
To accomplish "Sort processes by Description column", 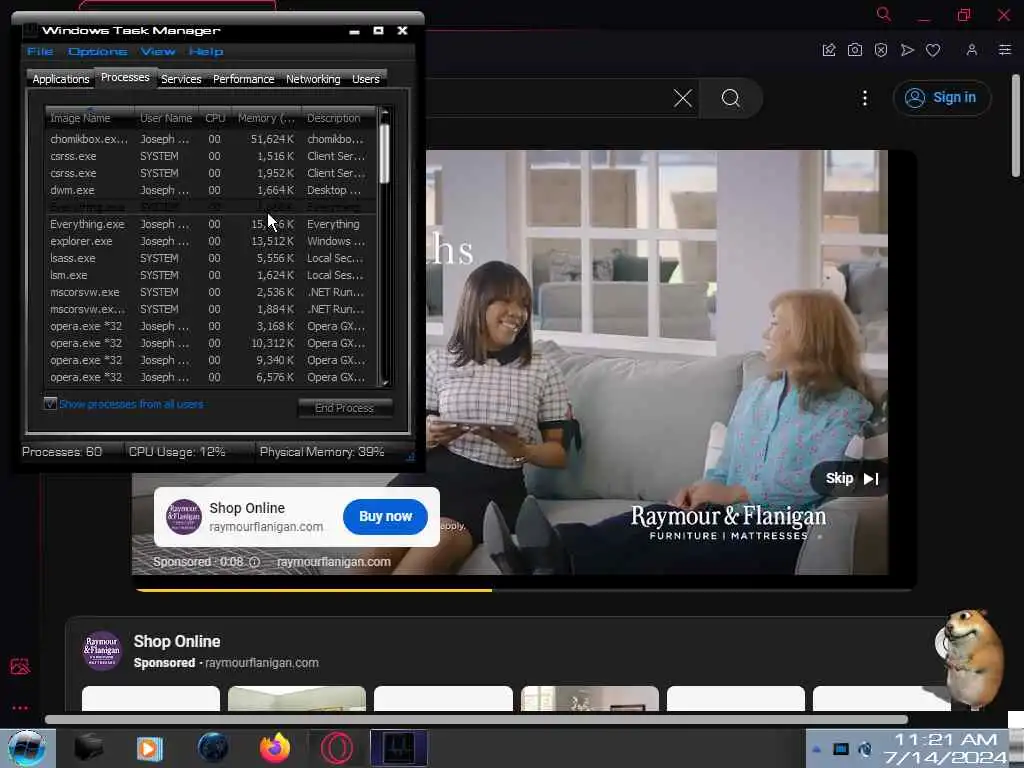I will pyautogui.click(x=338, y=118).
